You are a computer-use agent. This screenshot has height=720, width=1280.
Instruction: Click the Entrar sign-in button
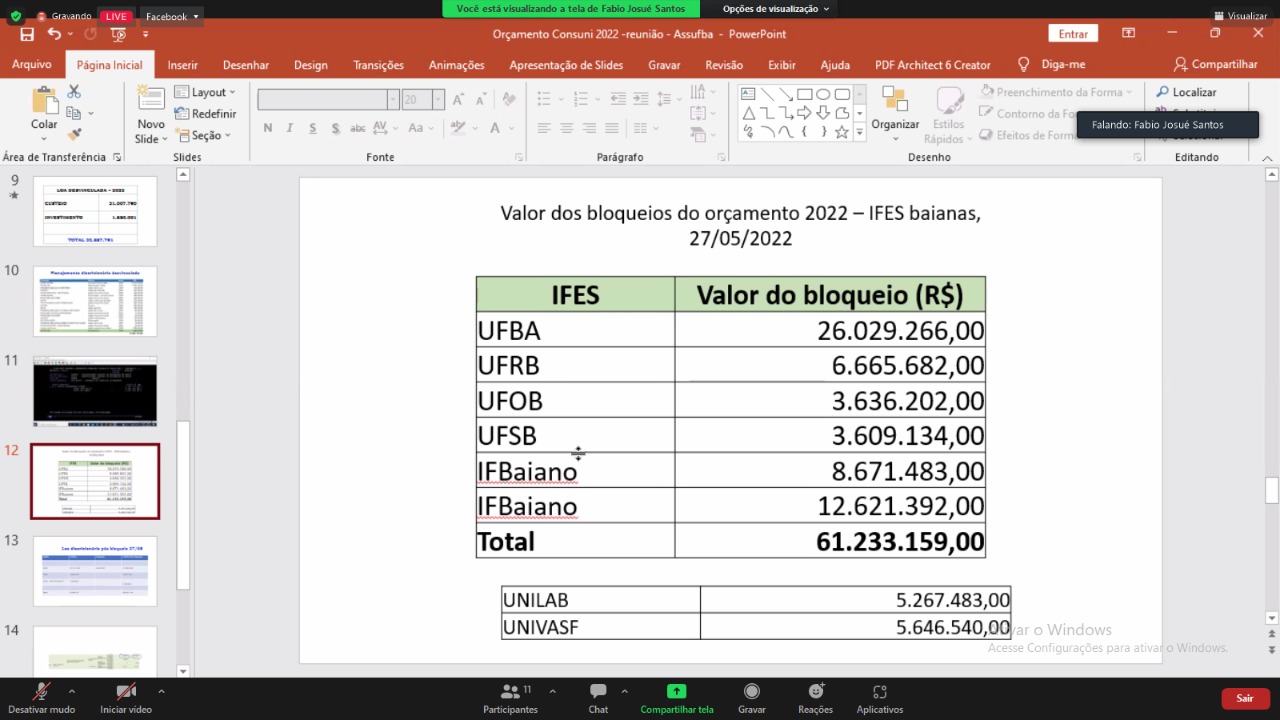click(1073, 34)
